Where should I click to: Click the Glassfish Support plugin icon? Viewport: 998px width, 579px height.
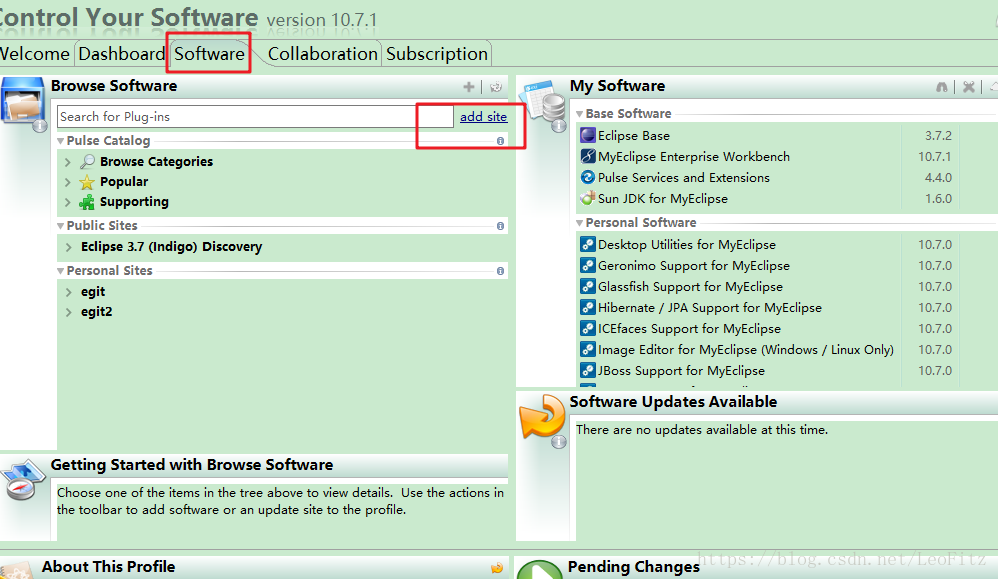click(x=588, y=286)
